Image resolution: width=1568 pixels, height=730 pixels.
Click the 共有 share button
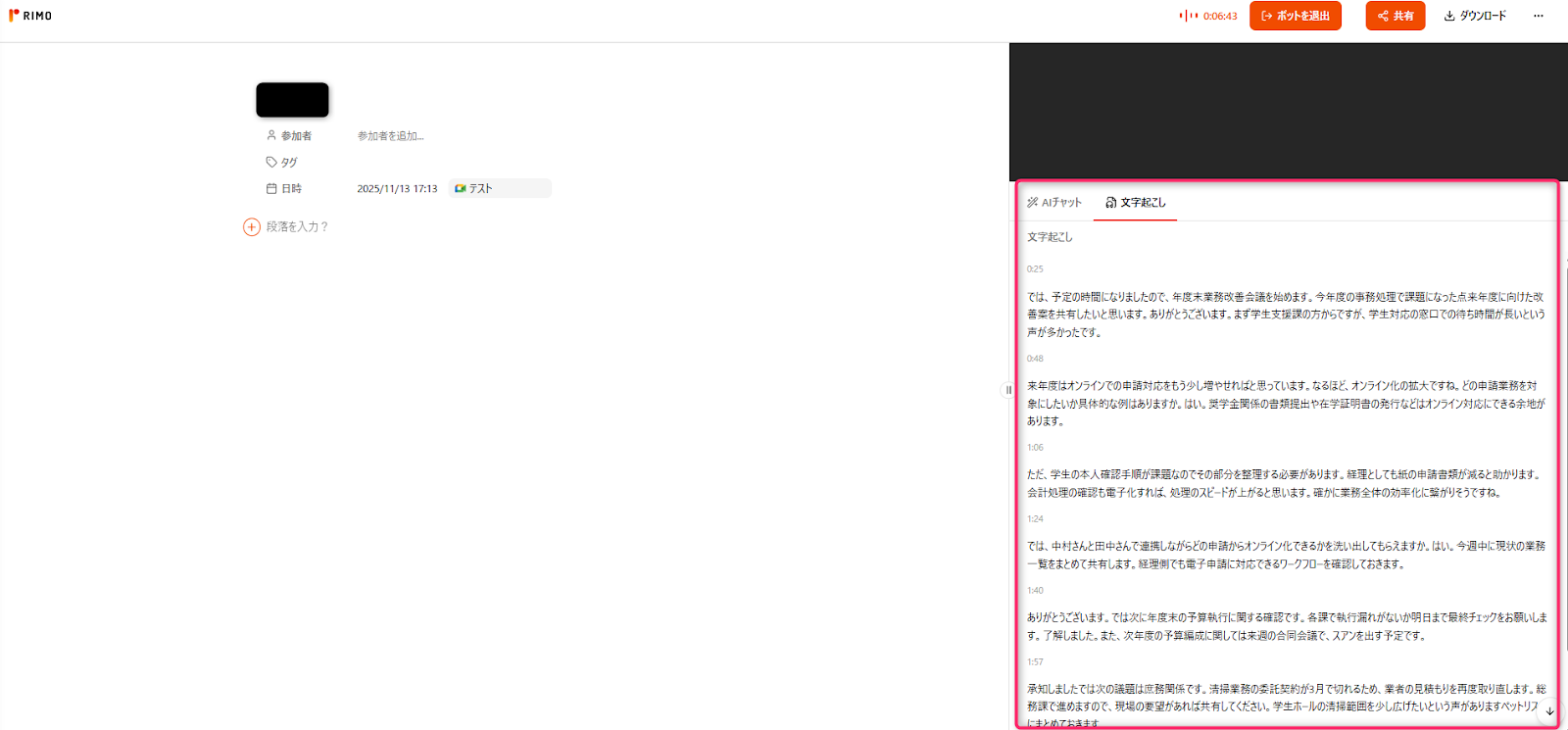pos(1396,16)
